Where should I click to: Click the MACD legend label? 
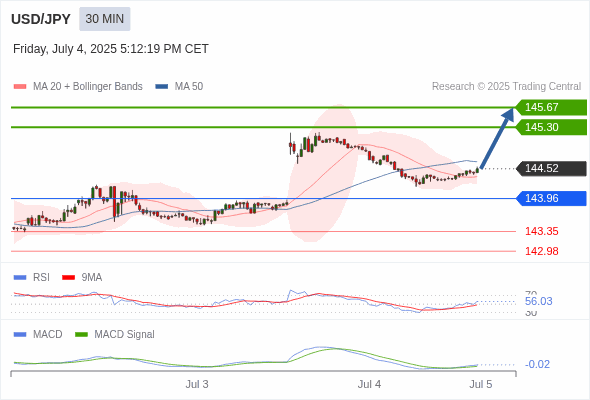48,335
